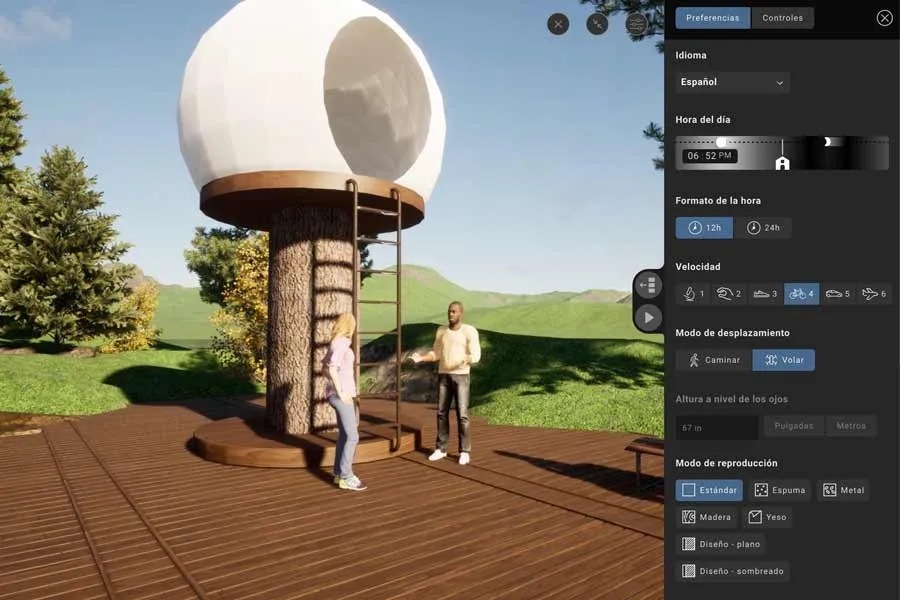Change eye height units to Metros
Viewport: 900px width, 600px height.
pyautogui.click(x=851, y=425)
